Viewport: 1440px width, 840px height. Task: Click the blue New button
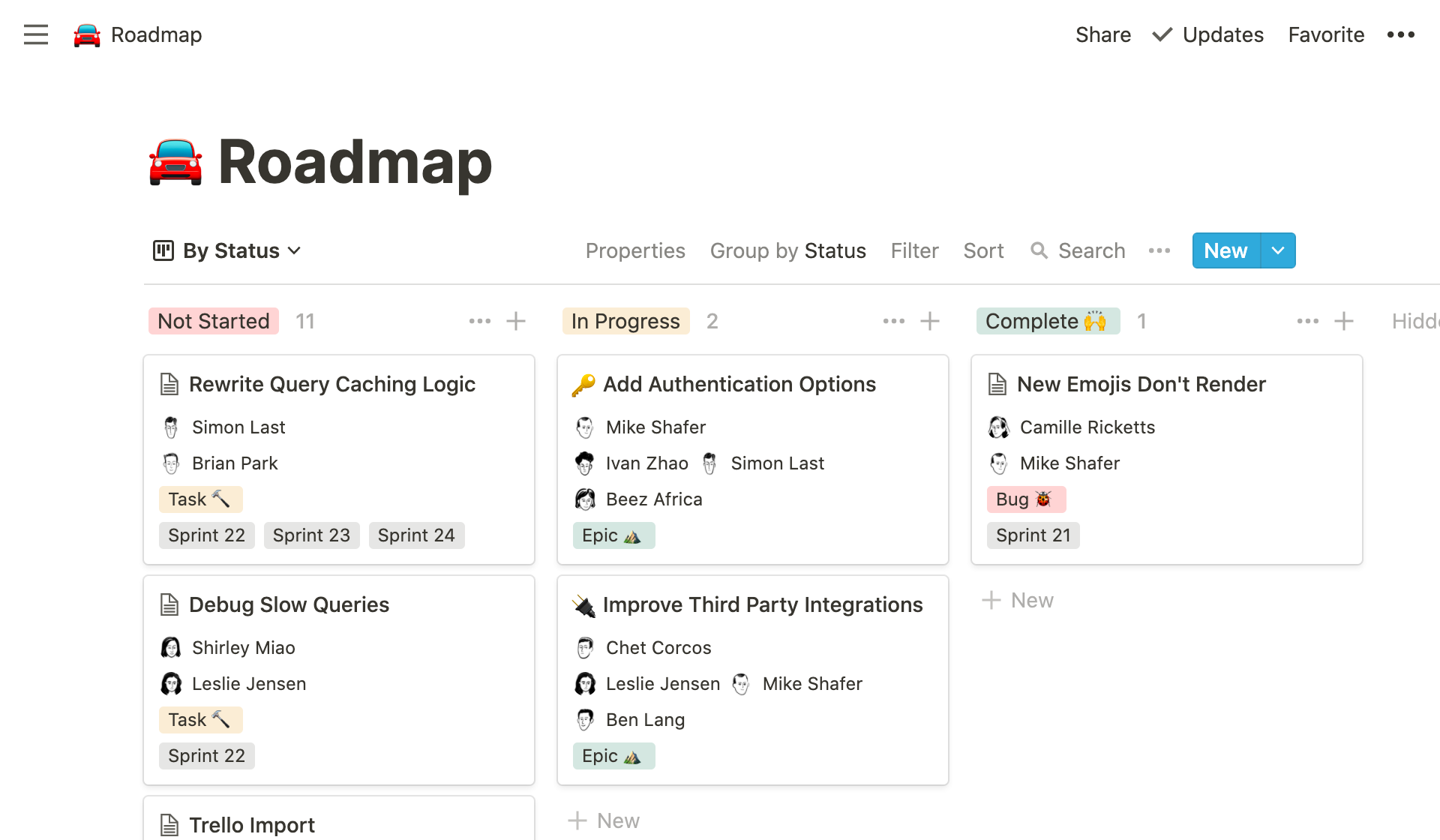coord(1225,250)
